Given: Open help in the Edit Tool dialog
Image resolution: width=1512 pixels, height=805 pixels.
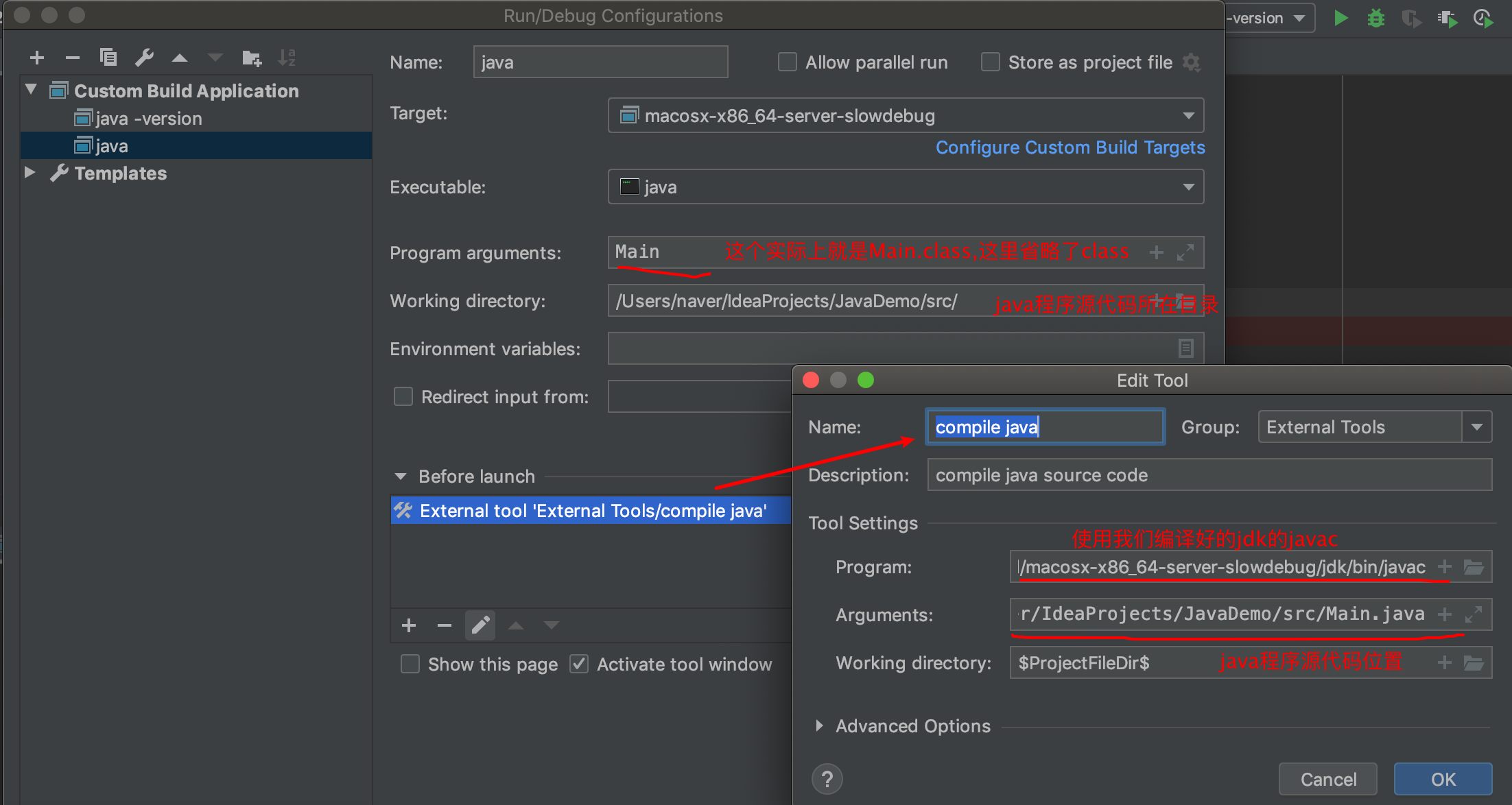Looking at the screenshot, I should [827, 778].
